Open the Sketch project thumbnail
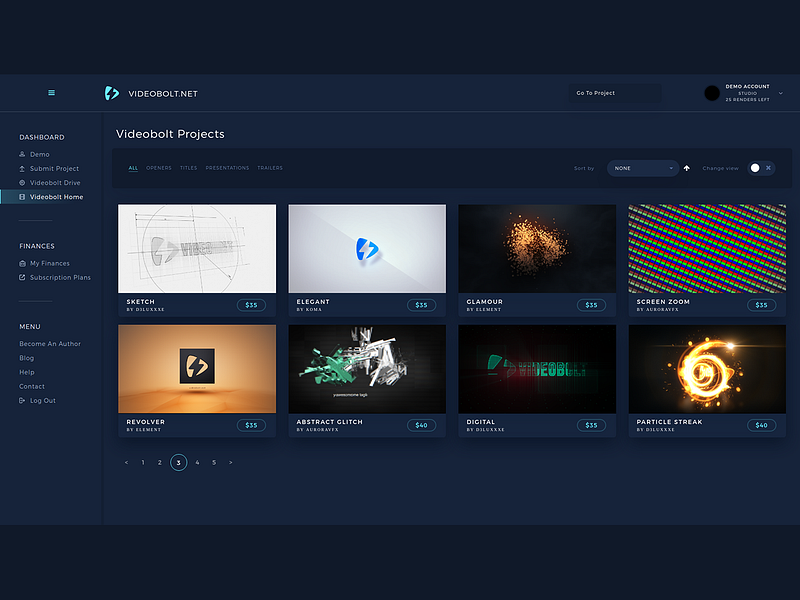 pyautogui.click(x=197, y=249)
